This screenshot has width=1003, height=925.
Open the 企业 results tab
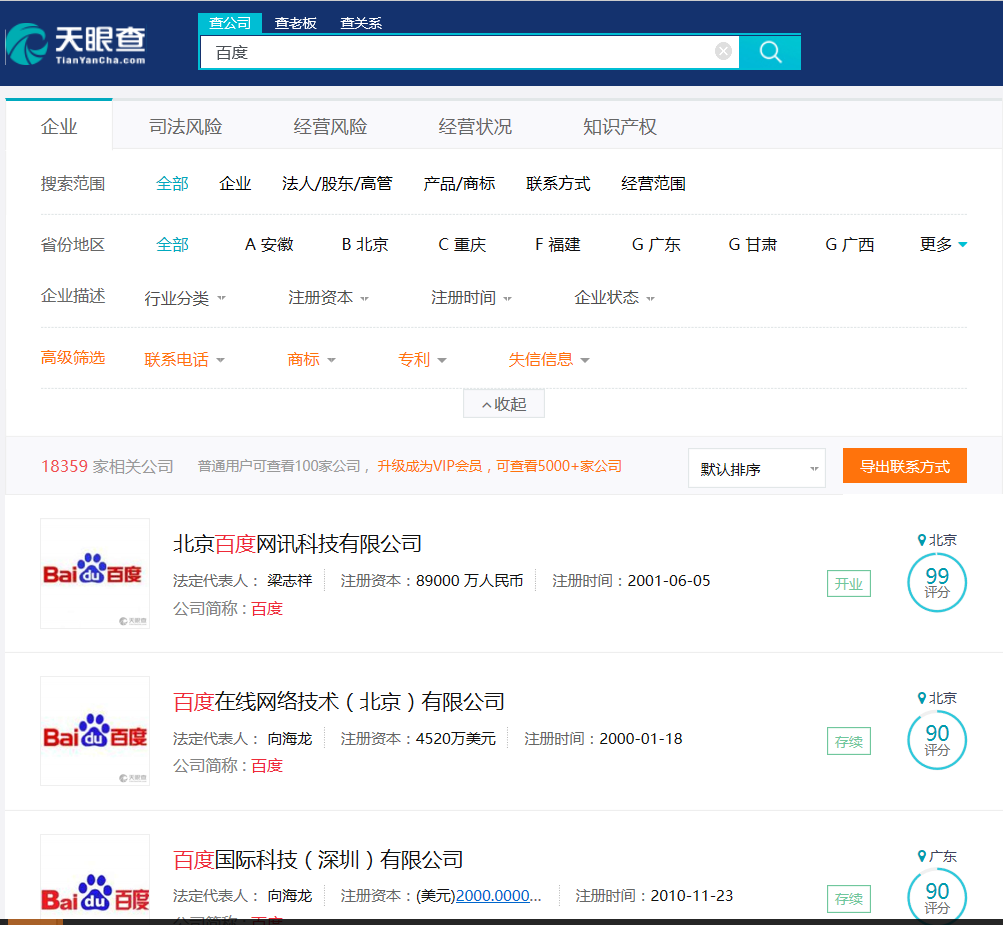point(59,126)
